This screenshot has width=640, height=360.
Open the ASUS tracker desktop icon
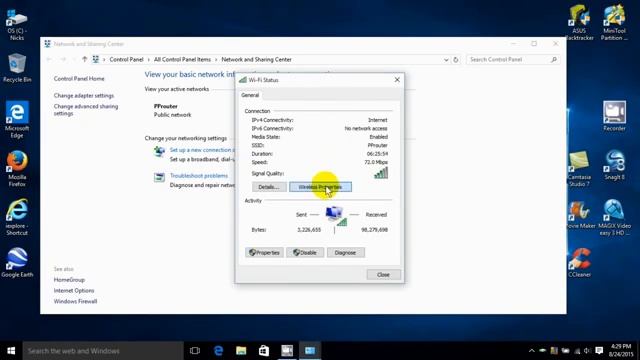pos(579,22)
